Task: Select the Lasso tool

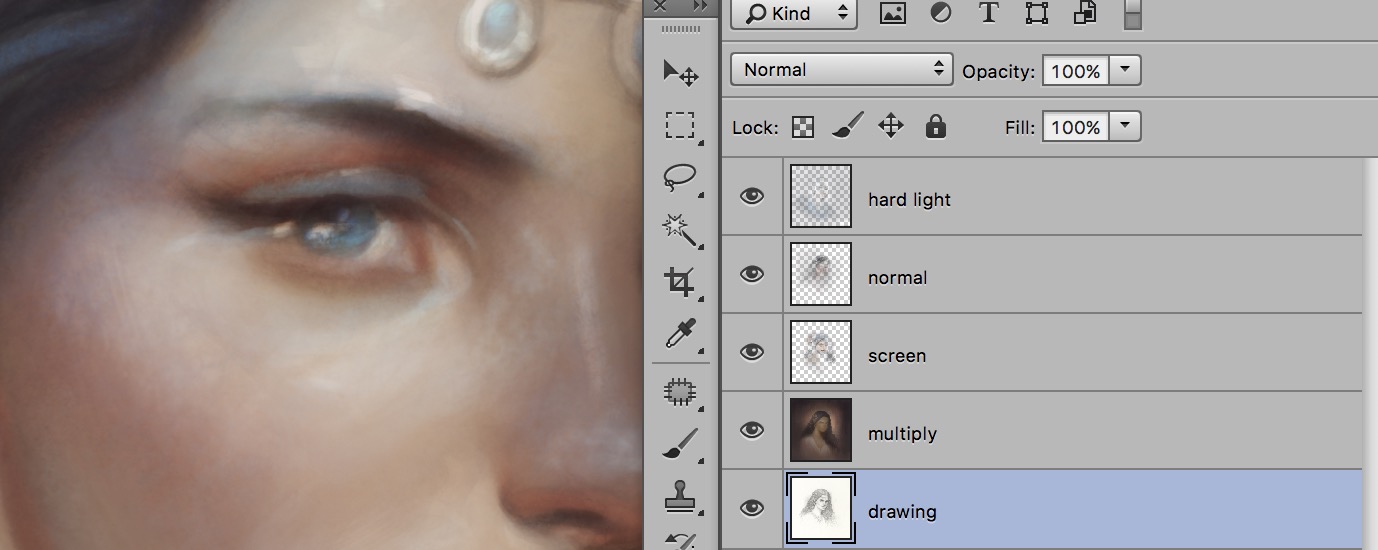Action: tap(681, 178)
